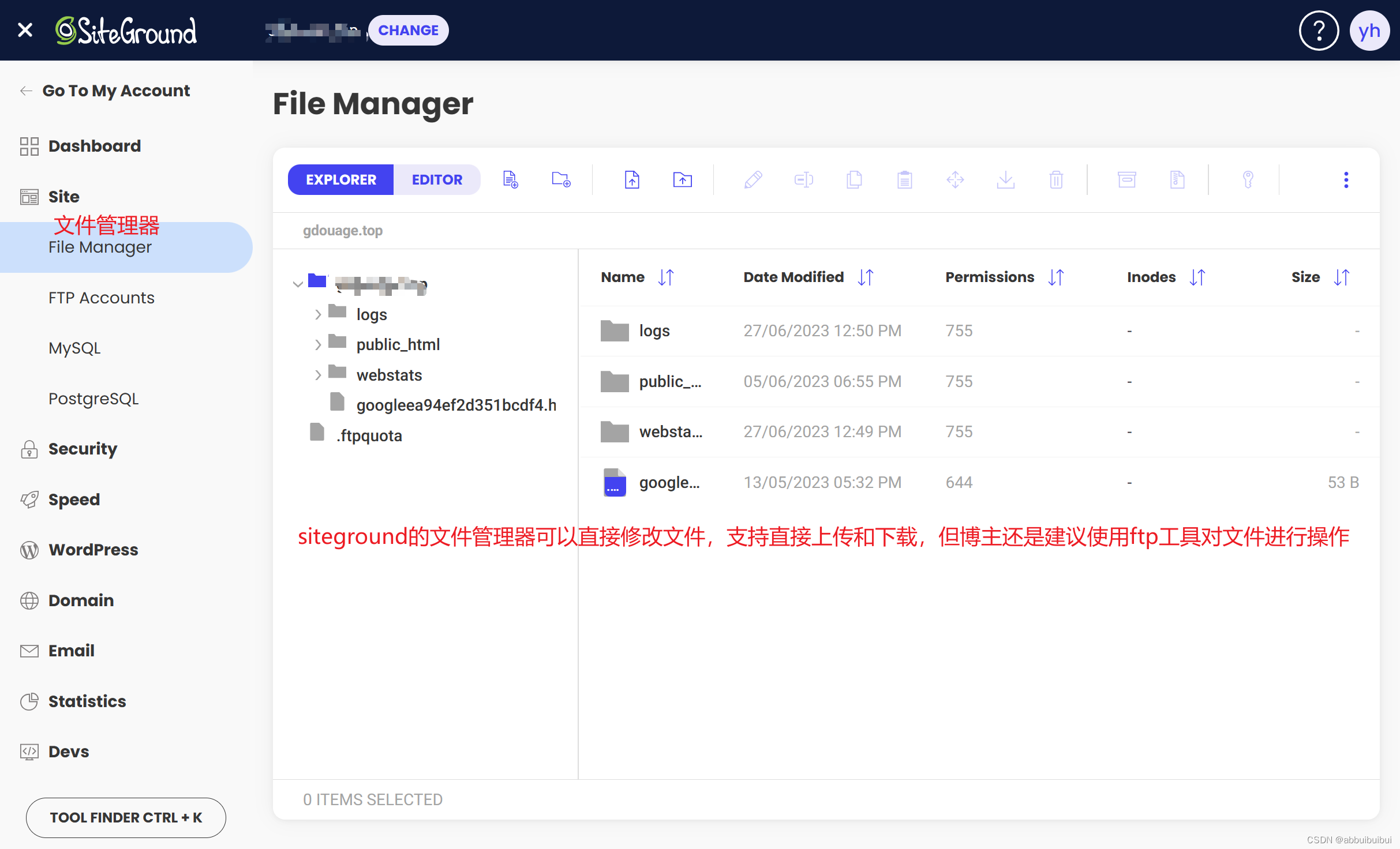
Task: Select logs folder in the tree
Action: tap(372, 314)
